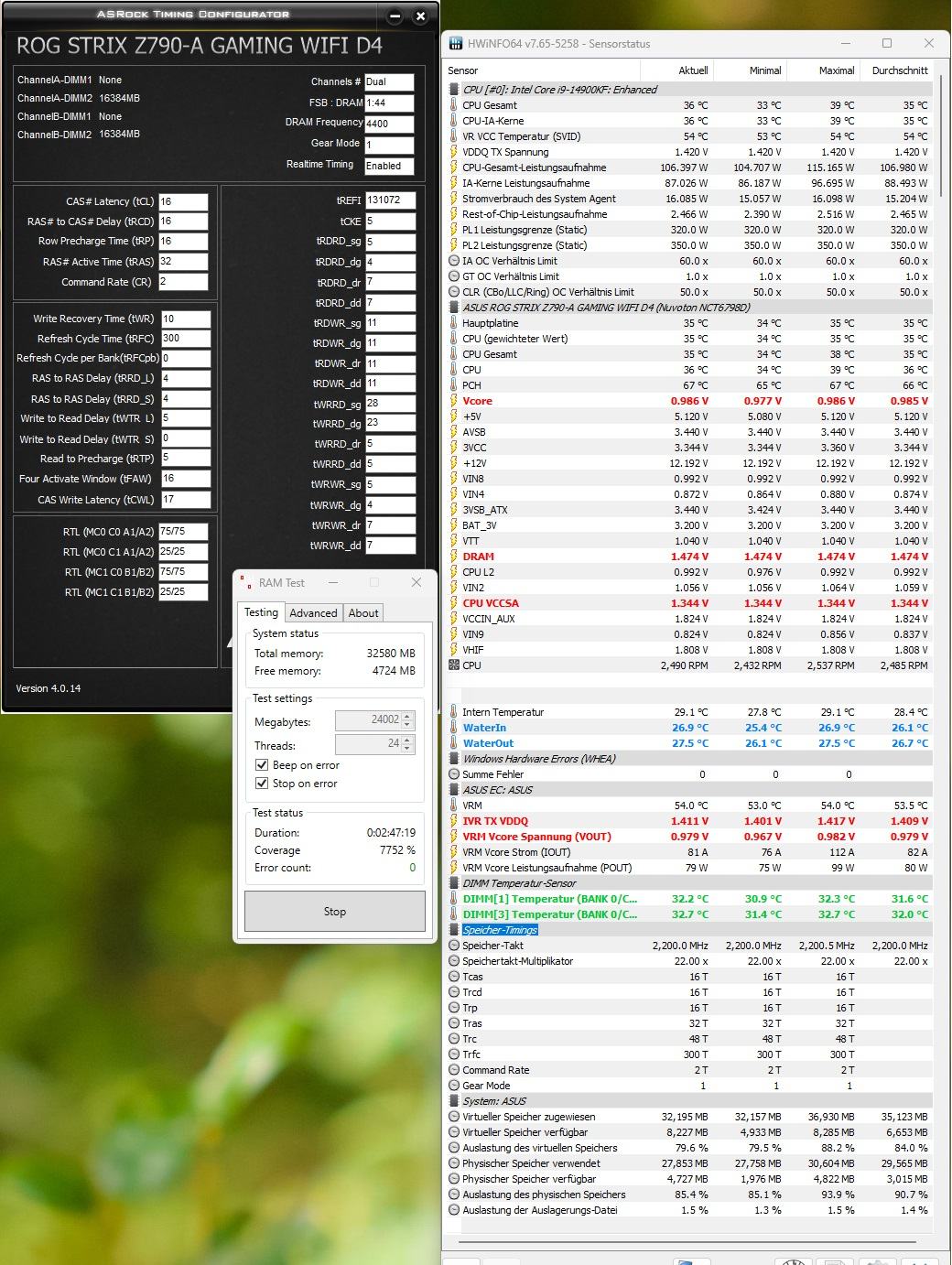Switch to the Testing tab in RAM Test
The image size is (952, 1265).
[x=261, y=612]
